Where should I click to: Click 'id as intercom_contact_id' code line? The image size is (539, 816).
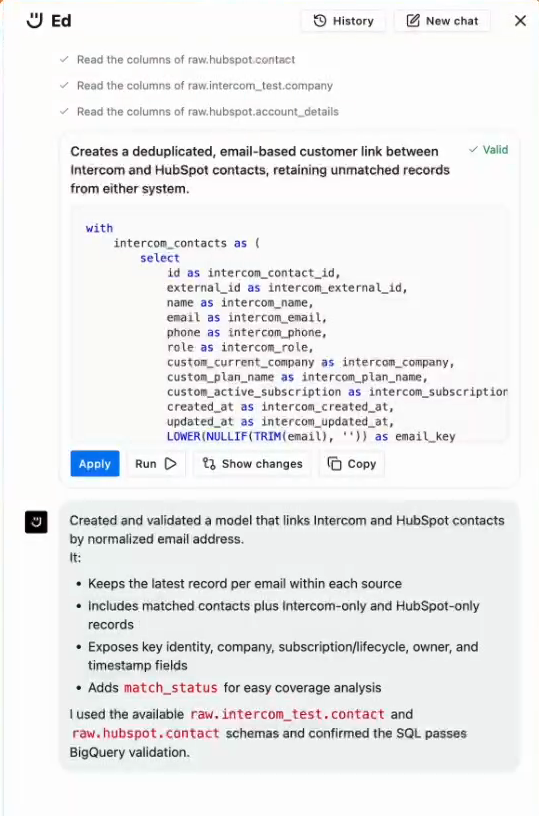[253, 273]
